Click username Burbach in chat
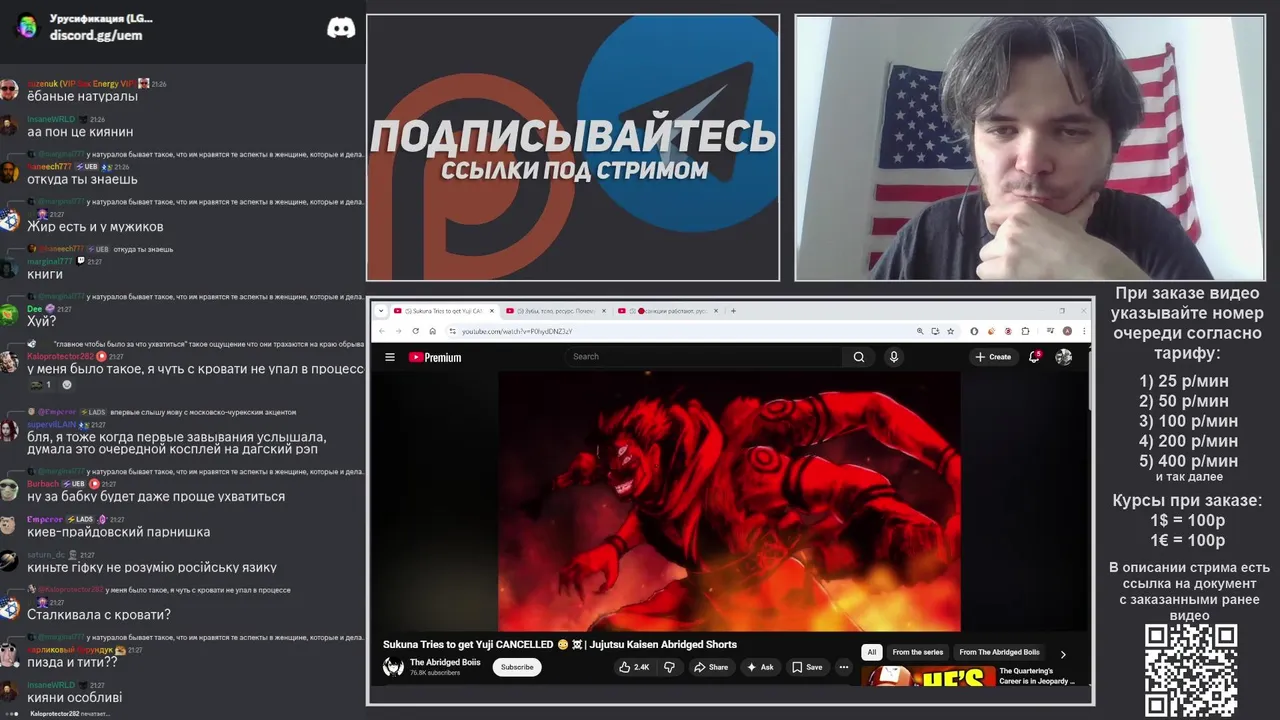 (43, 484)
